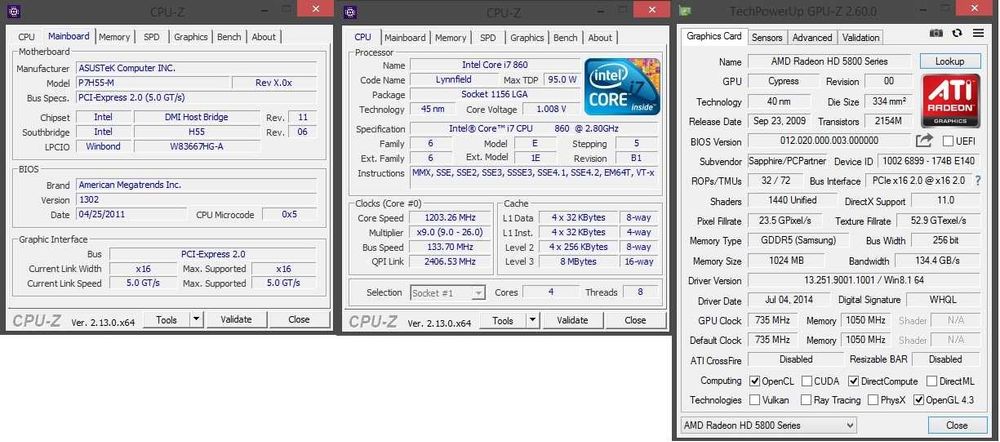
Task: Click the BIOS Date value 04/25/2011
Action: point(131,214)
